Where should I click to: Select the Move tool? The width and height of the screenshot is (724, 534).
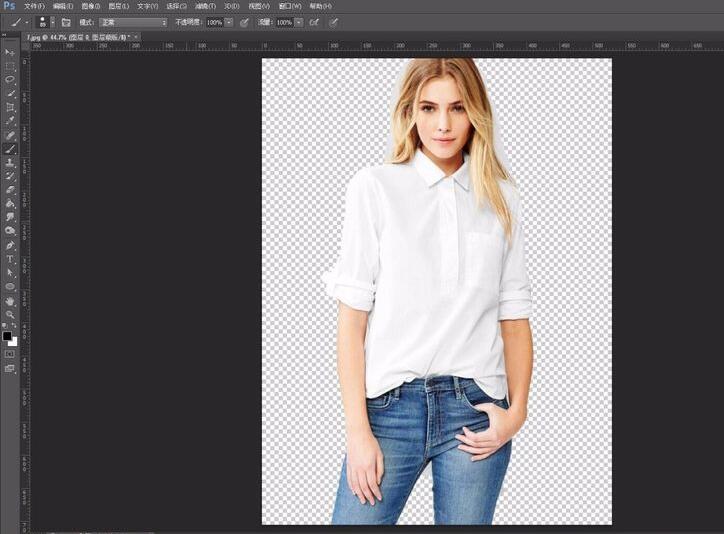click(10, 53)
